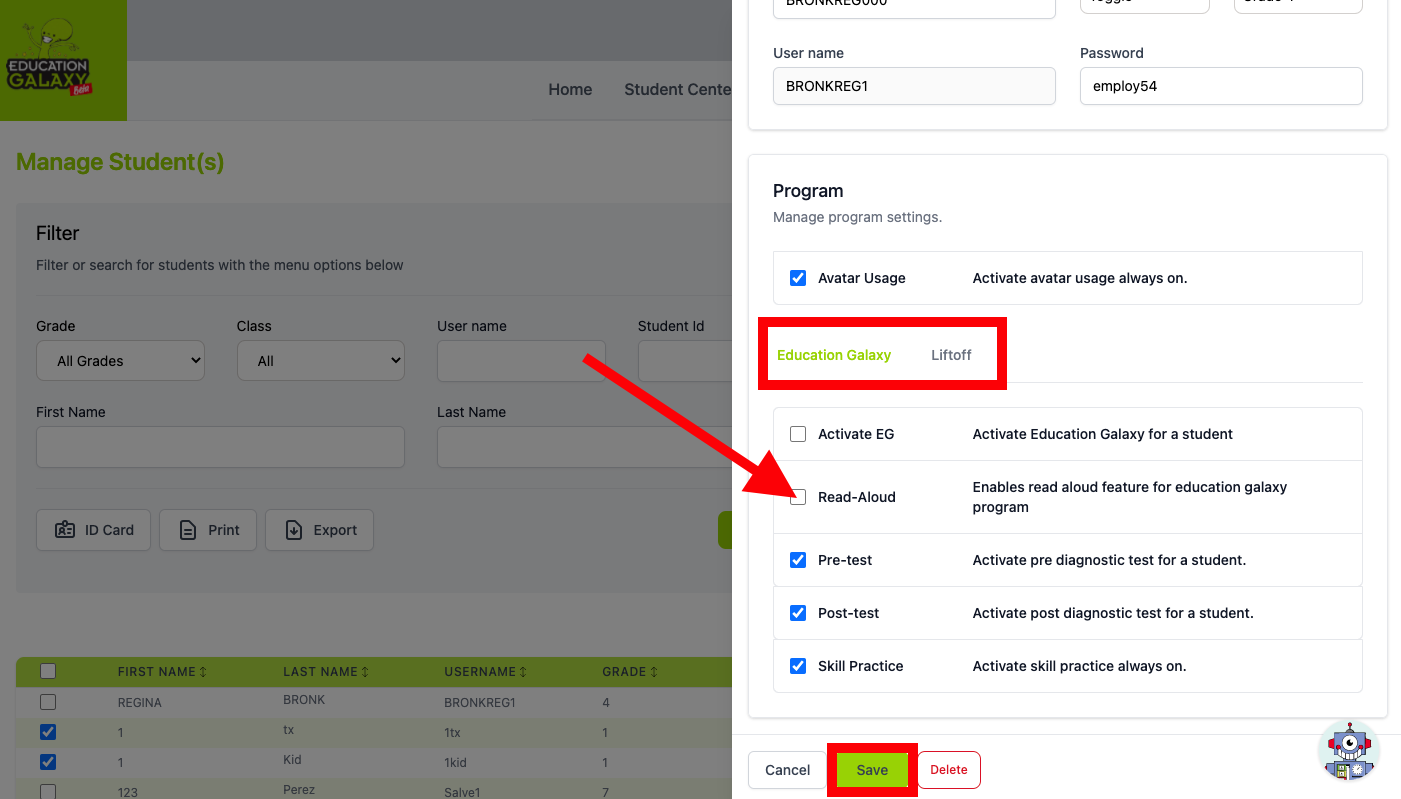
Task: Uncheck the checkbox for student 1tx
Action: click(48, 732)
